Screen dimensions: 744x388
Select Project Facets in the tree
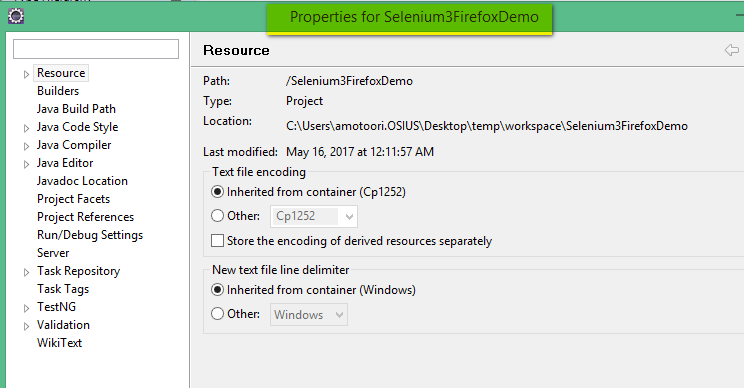point(74,199)
